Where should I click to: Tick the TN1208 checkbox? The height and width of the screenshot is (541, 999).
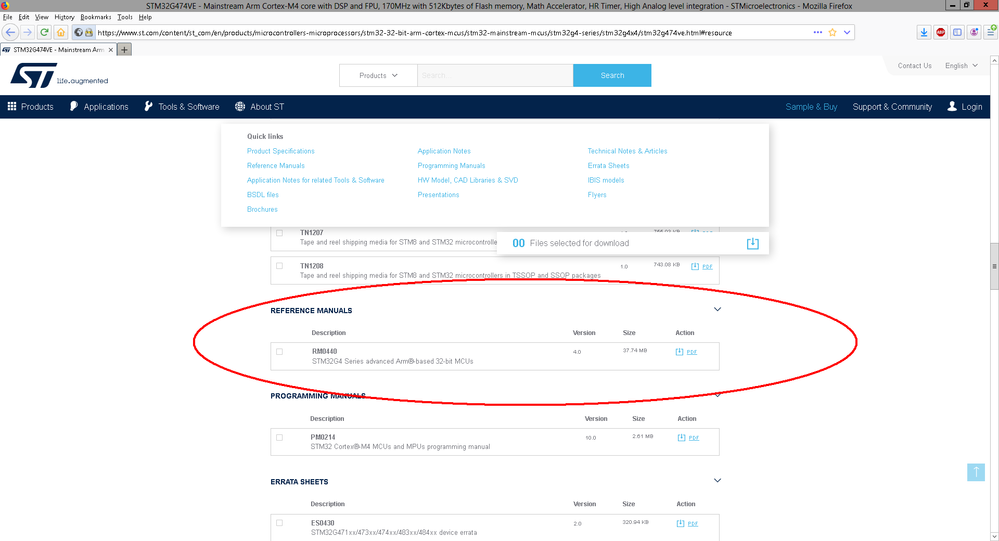click(279, 266)
